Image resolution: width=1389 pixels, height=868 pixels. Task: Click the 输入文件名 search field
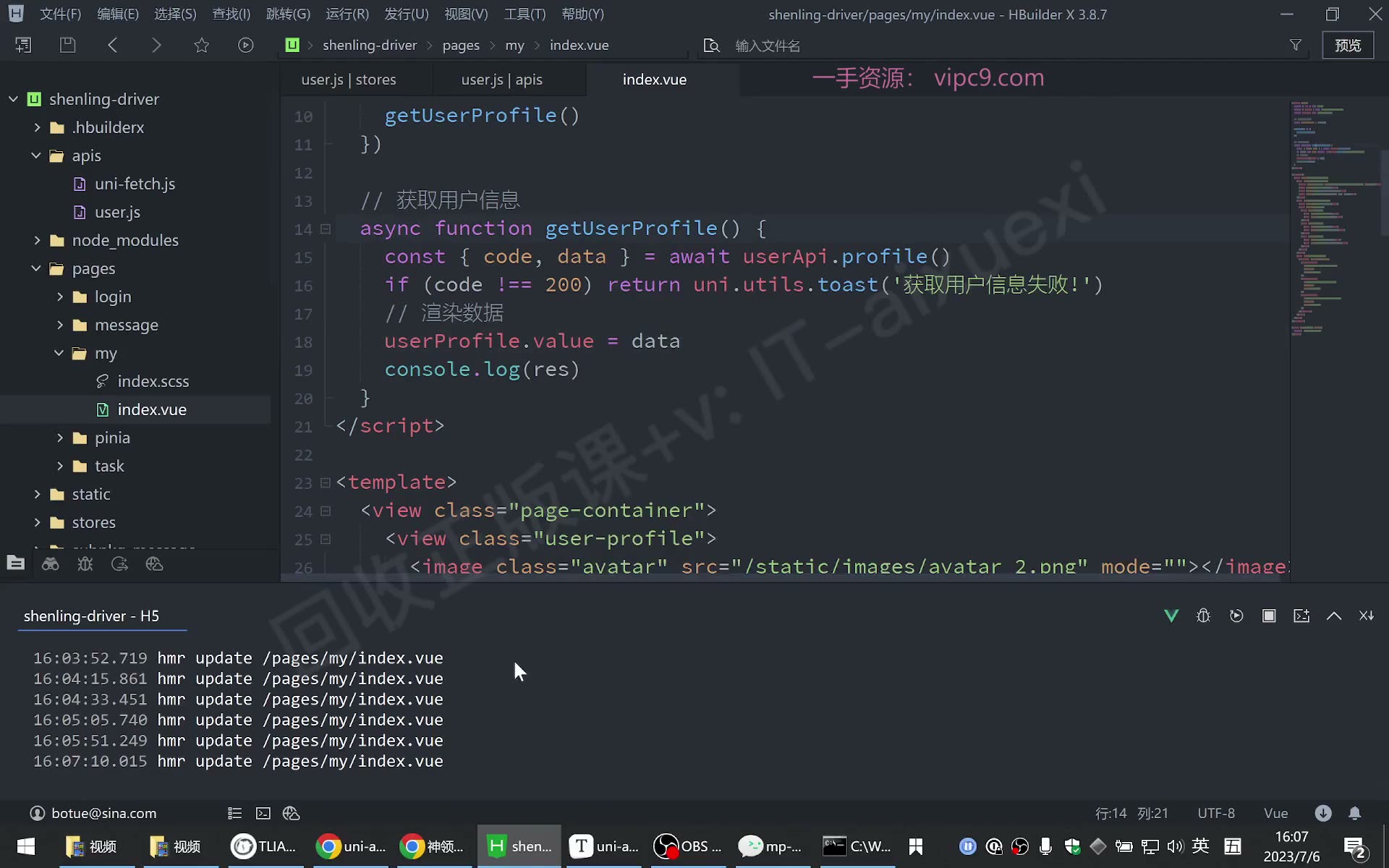(1006, 46)
